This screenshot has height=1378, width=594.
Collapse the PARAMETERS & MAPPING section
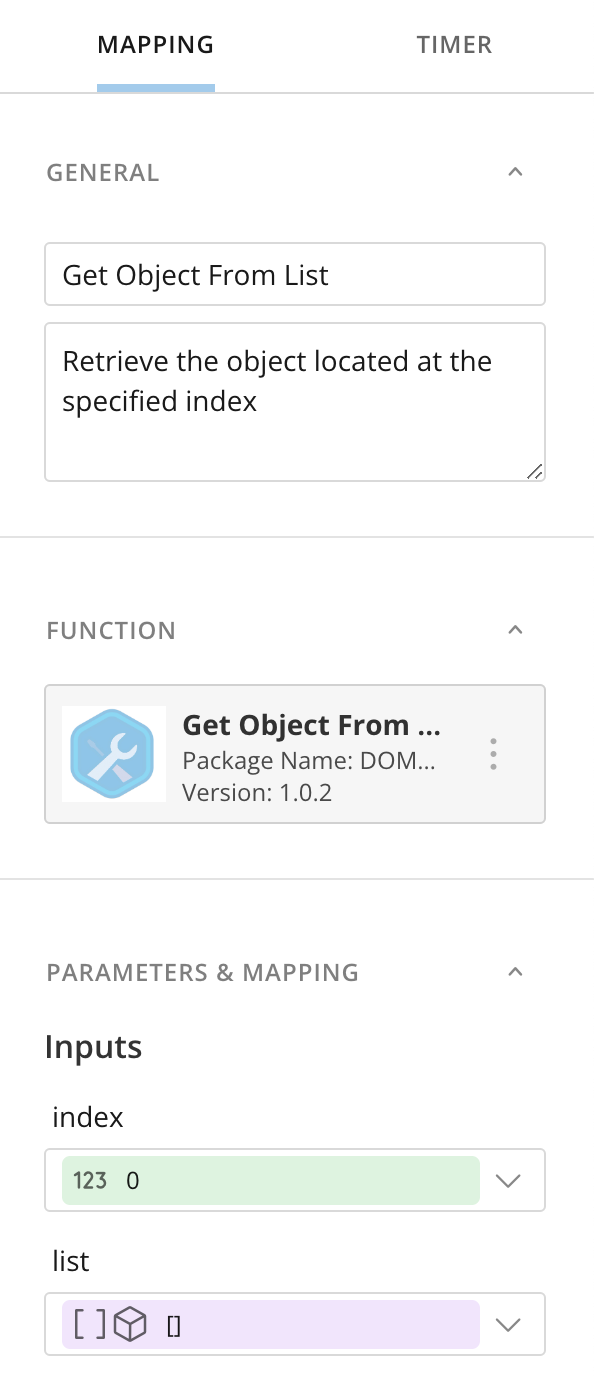pos(515,971)
